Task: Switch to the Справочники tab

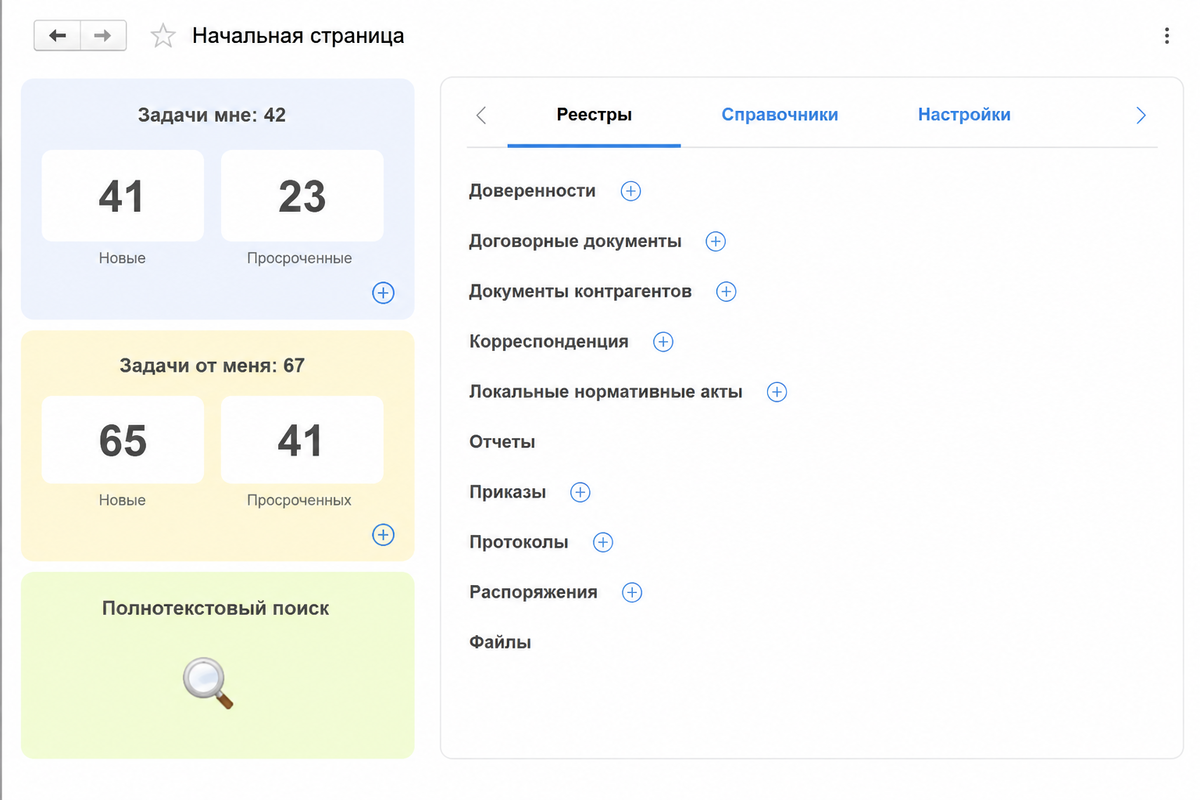Action: click(780, 115)
